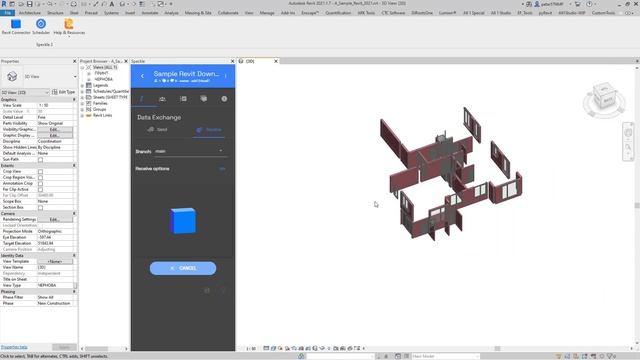This screenshot has width=640, height=360.
Task: Switch to the pyRevit ribbon tab
Action: (x=545, y=13)
